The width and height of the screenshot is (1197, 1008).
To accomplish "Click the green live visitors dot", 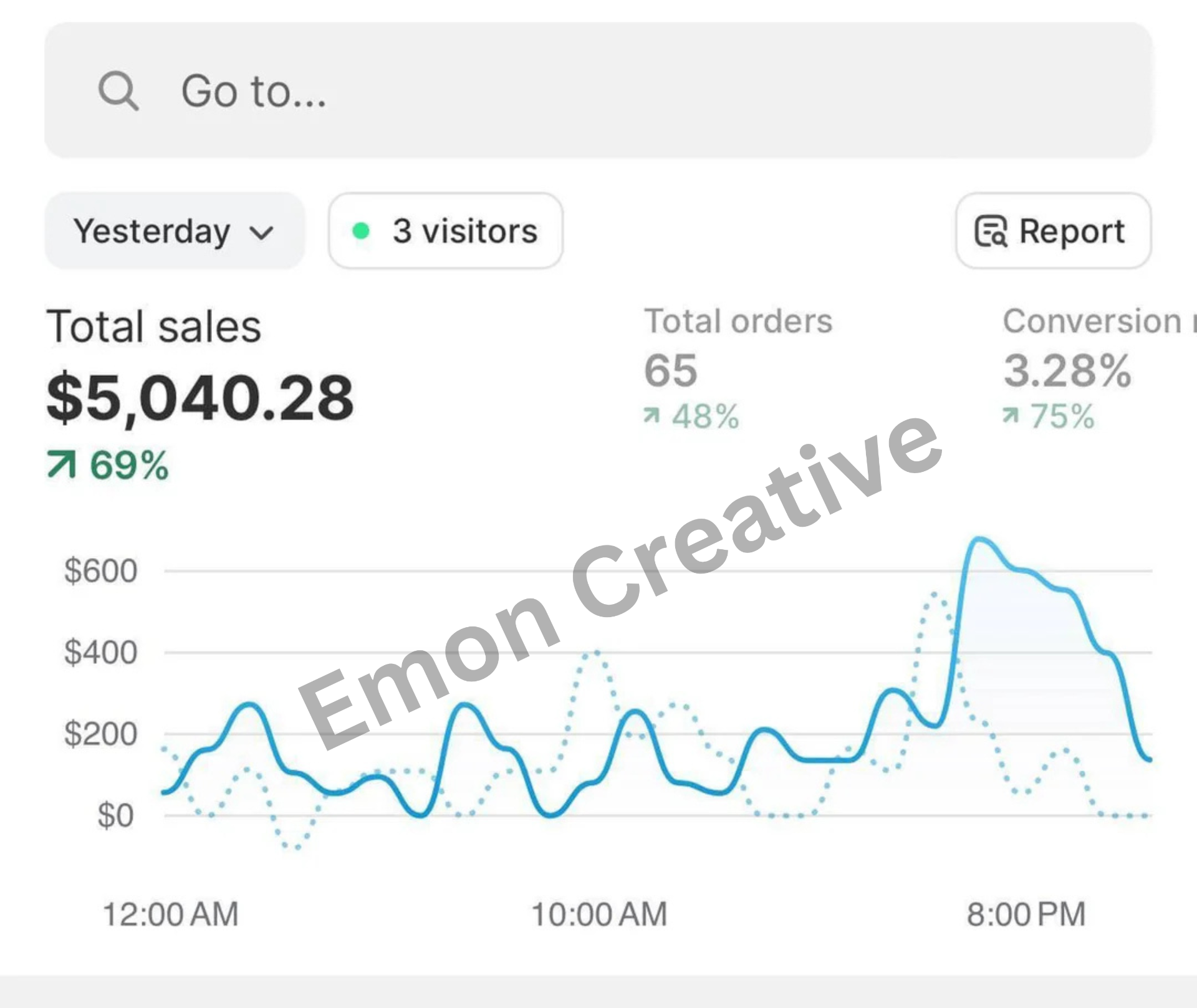I will click(x=361, y=231).
